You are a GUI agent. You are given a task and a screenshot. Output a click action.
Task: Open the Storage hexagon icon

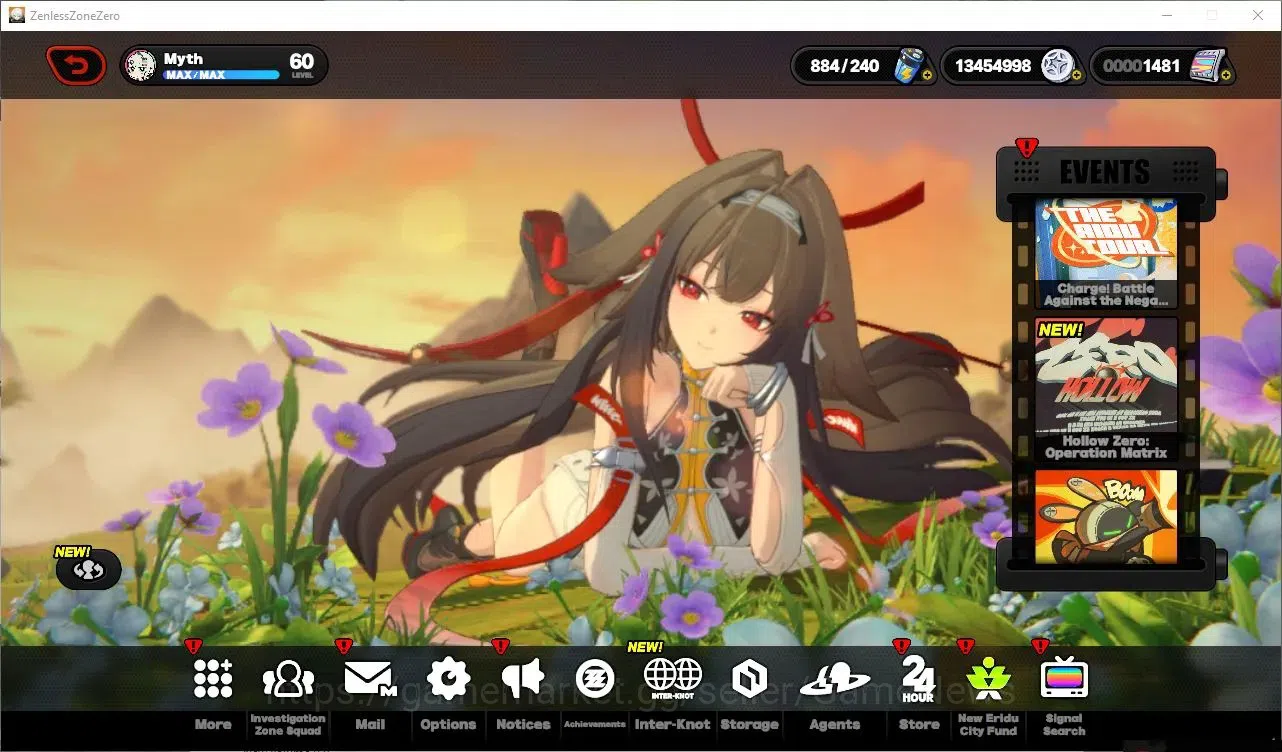pos(749,680)
